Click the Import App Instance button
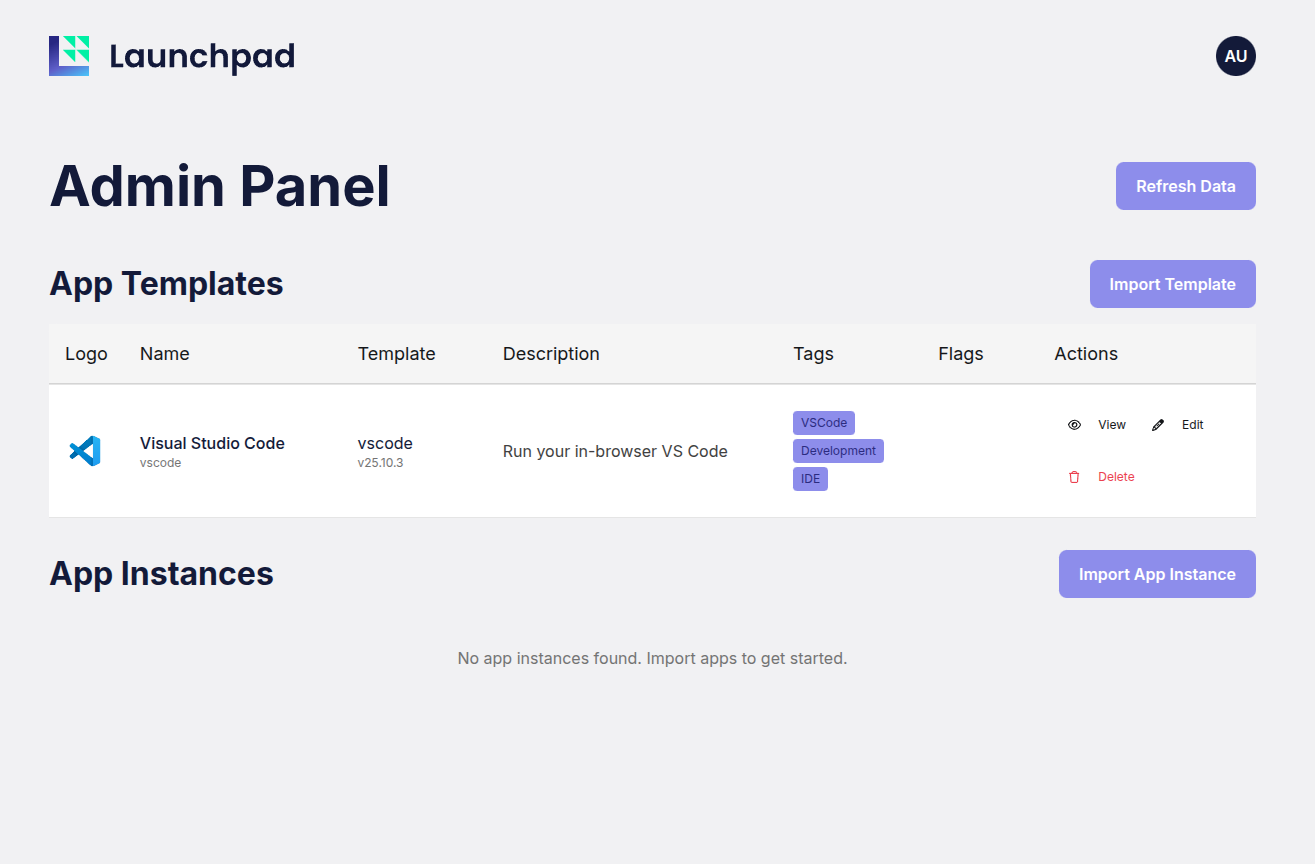The image size is (1315, 864). click(1156, 574)
